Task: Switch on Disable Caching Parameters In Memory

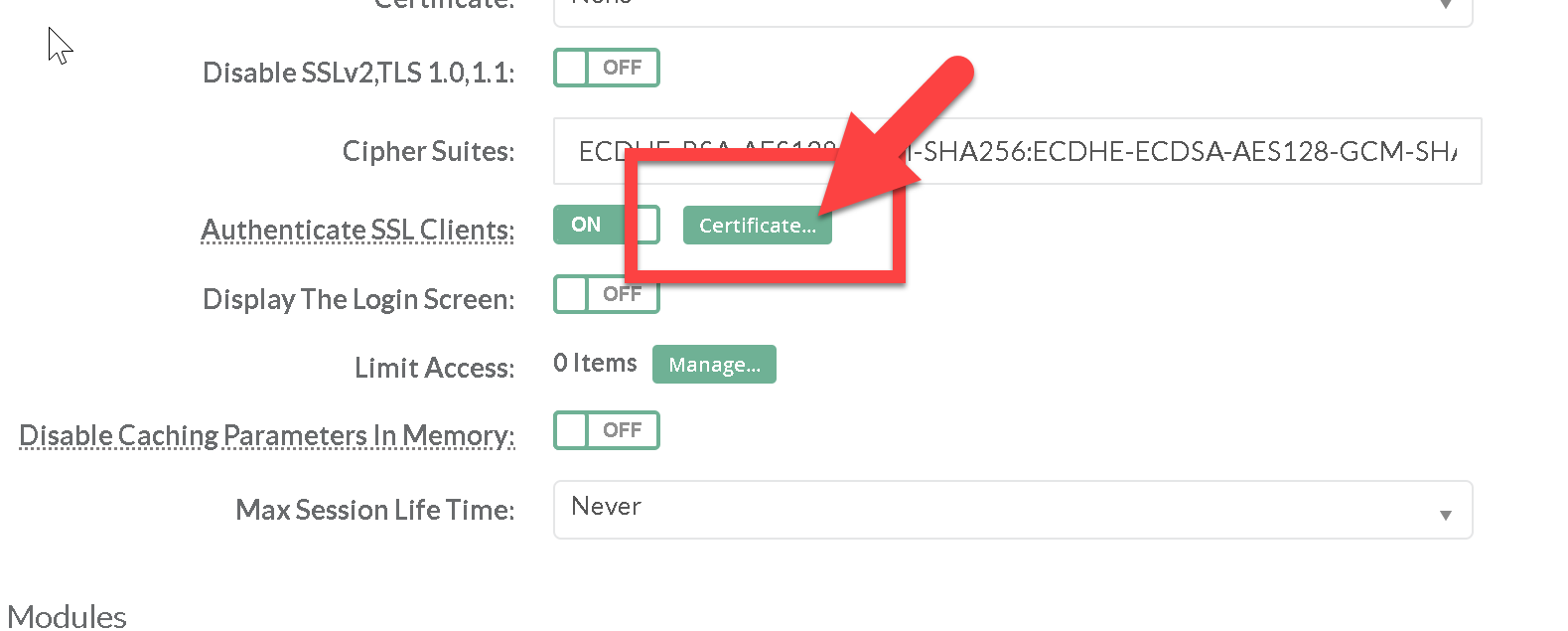Action: pos(606,430)
